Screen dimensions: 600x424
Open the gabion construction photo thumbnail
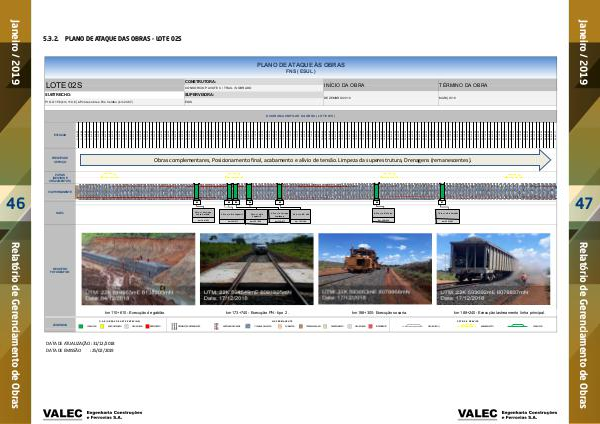click(138, 270)
